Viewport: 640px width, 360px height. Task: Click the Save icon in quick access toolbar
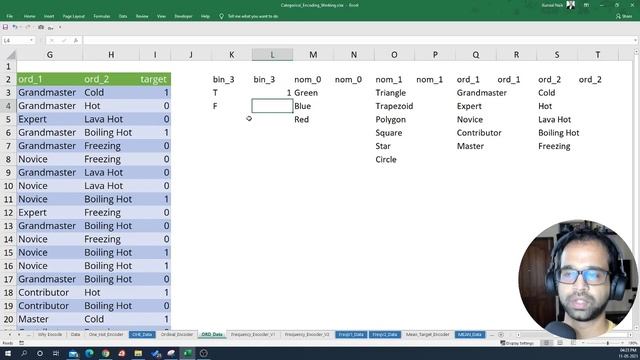[5, 27]
